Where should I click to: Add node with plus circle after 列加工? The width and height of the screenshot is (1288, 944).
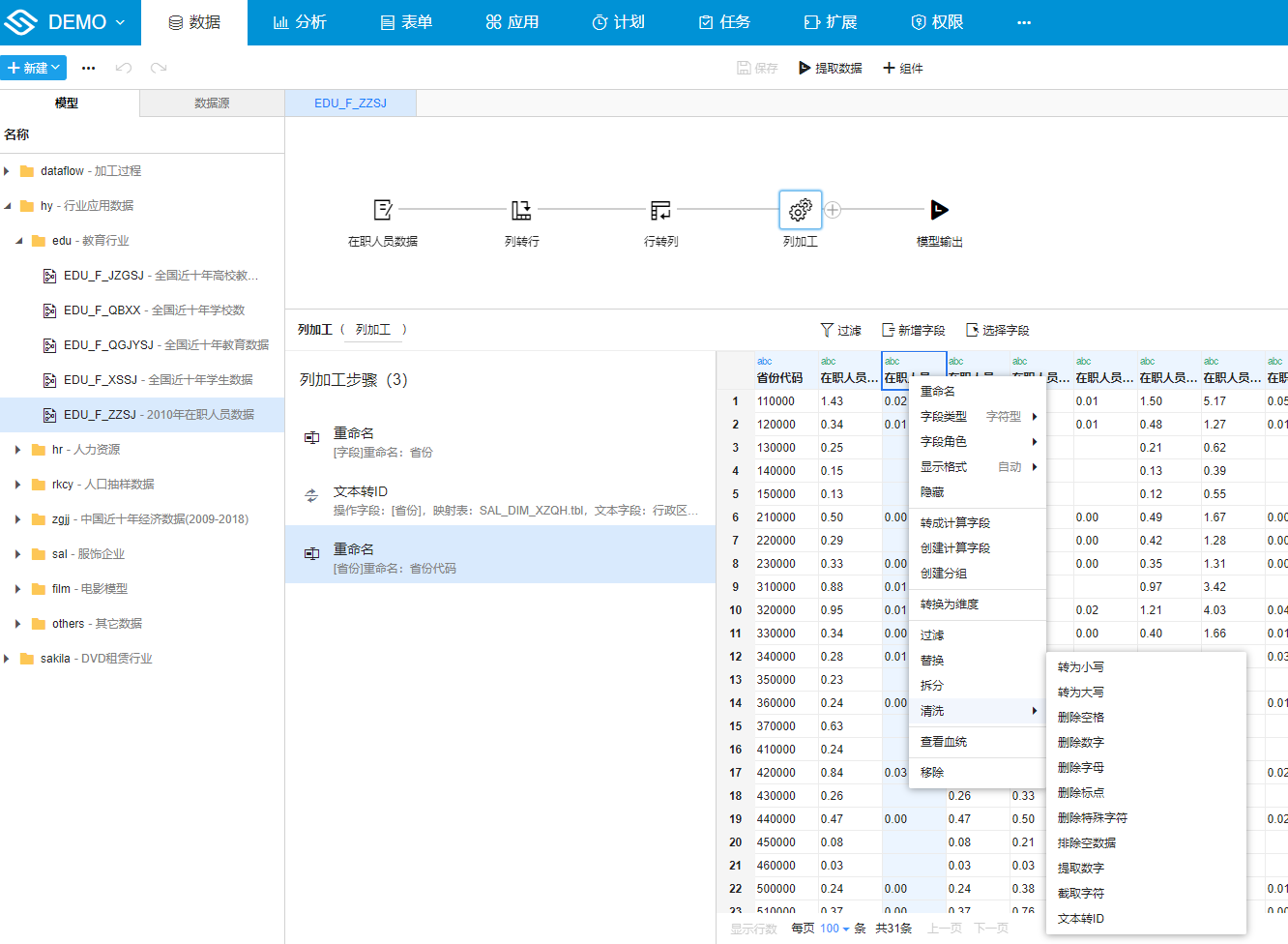[833, 210]
